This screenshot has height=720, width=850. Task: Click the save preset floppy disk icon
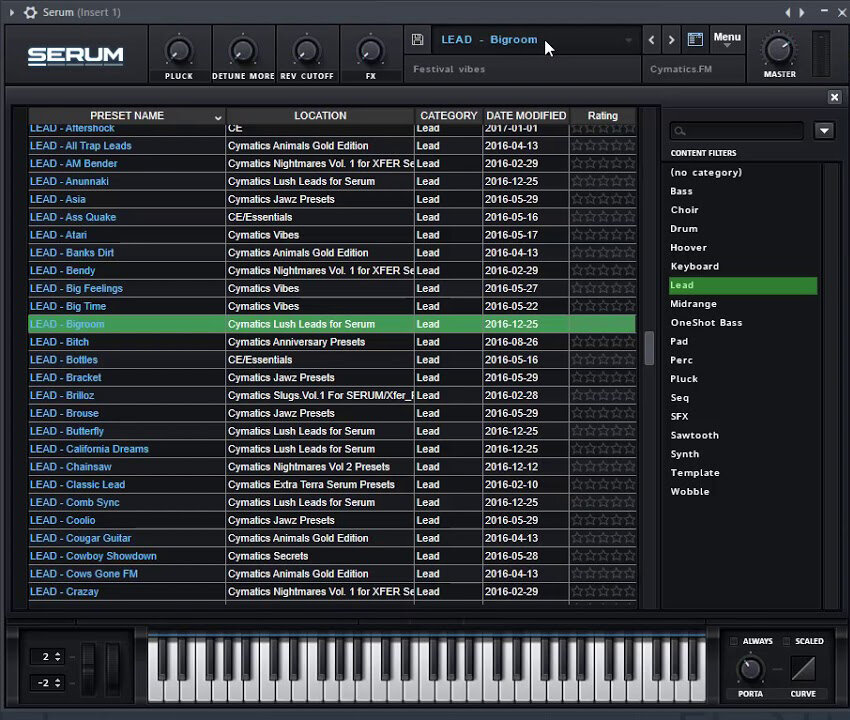[417, 39]
